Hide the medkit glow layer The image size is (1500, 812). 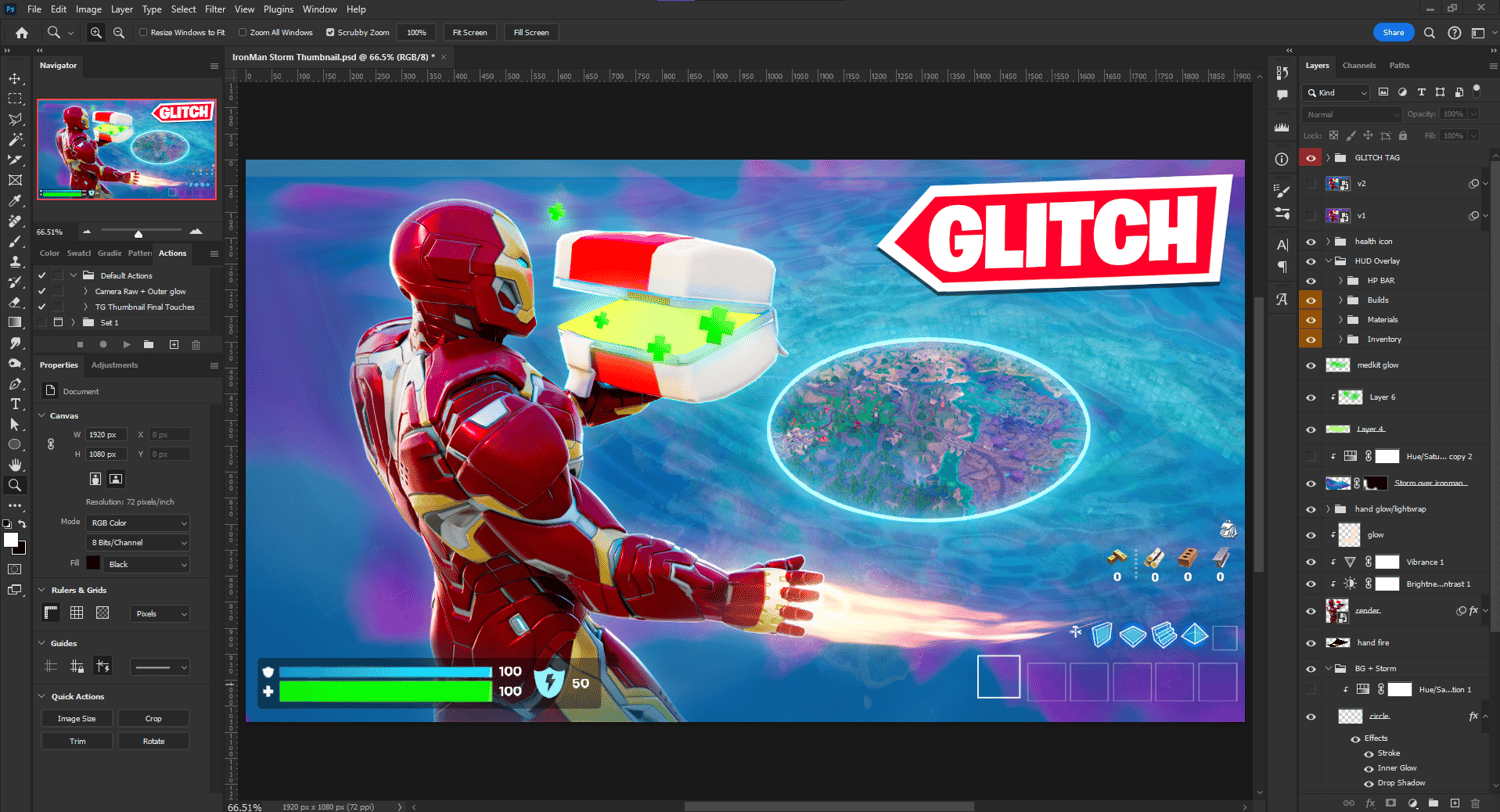(x=1310, y=365)
